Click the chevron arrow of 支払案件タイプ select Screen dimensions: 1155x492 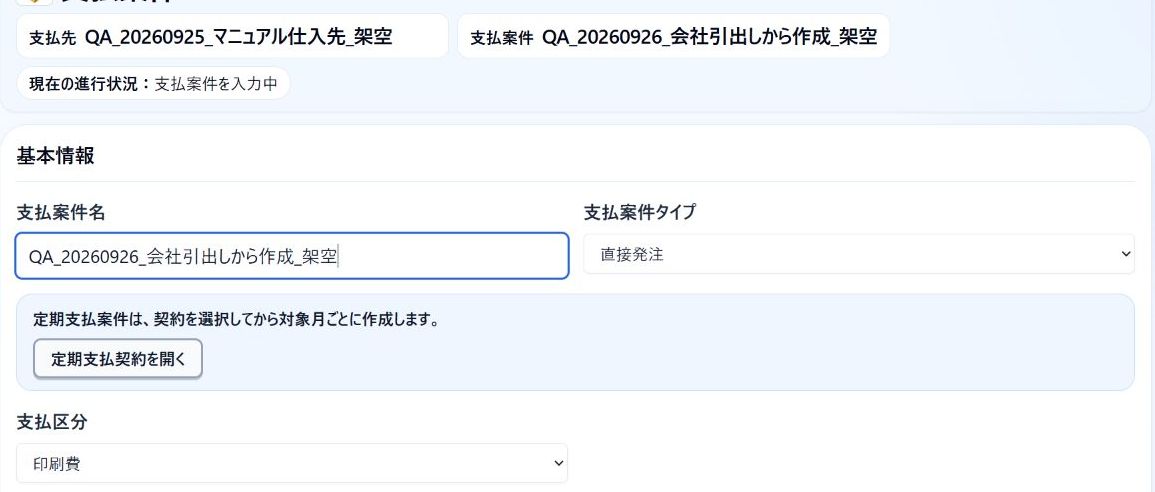(x=1125, y=254)
